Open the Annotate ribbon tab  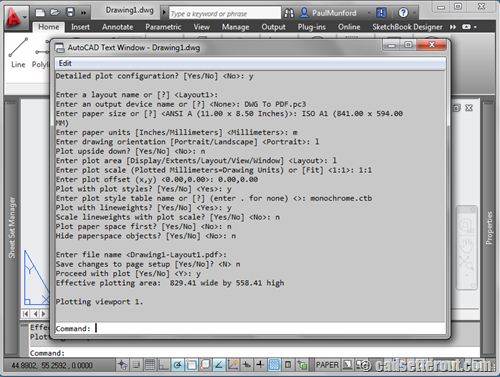click(117, 27)
